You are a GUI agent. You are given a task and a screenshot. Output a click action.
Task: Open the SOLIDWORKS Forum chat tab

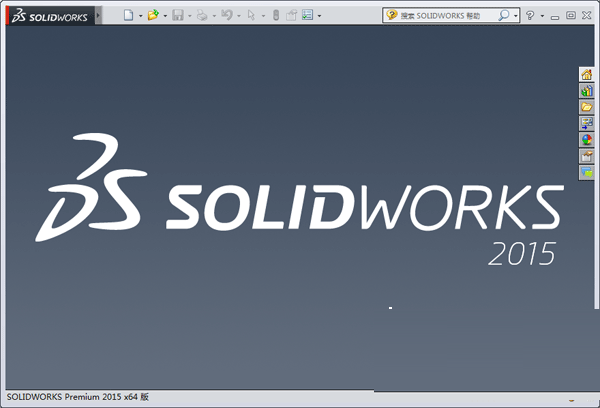pos(587,172)
